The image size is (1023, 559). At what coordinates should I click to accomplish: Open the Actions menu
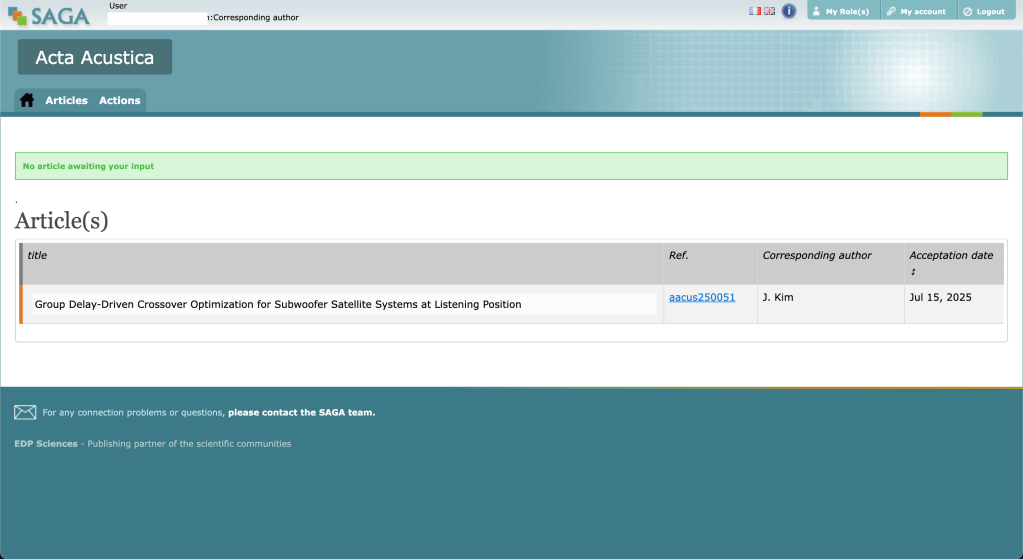point(119,100)
